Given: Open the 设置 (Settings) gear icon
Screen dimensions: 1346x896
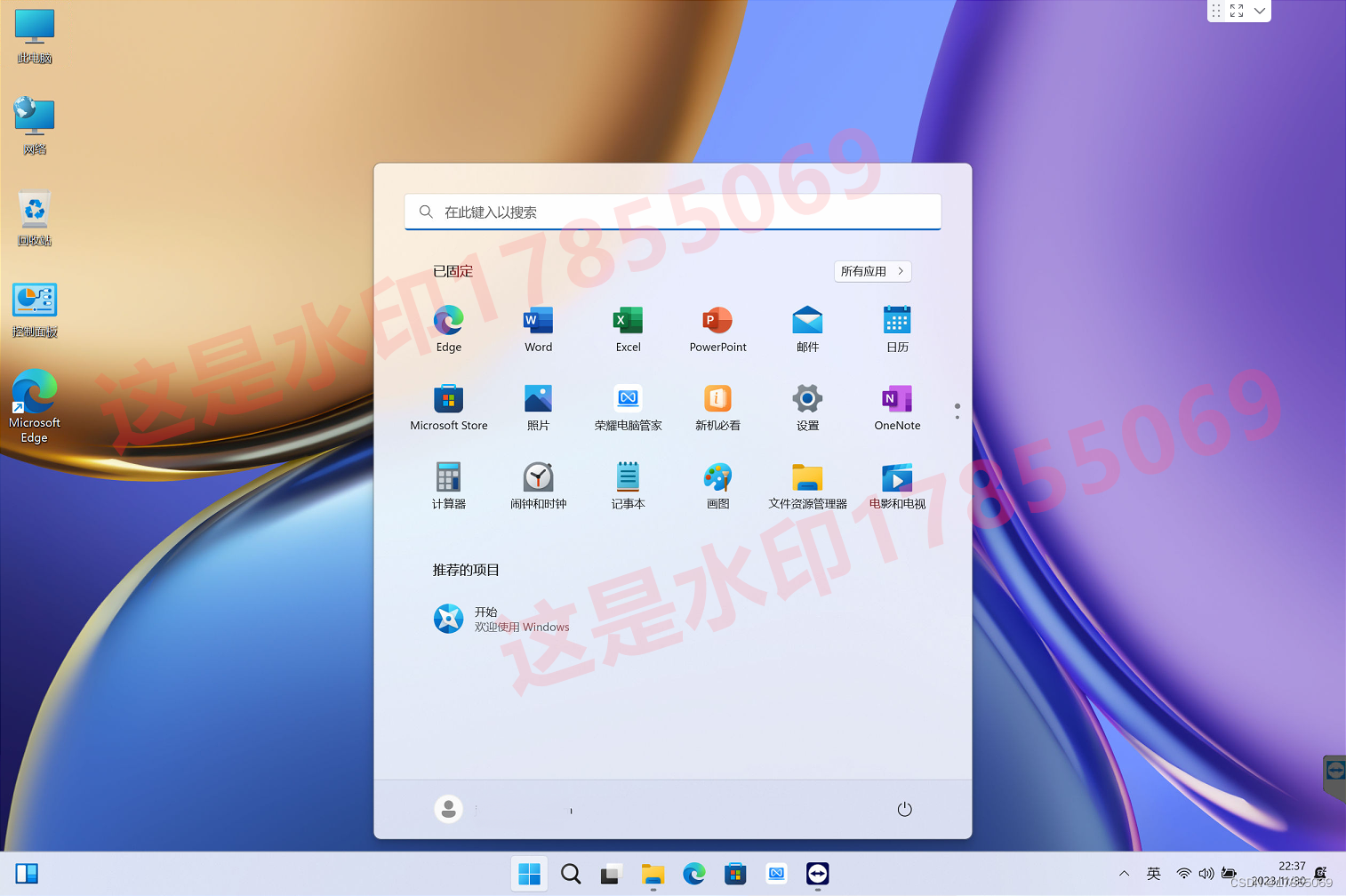Looking at the screenshot, I should click(807, 406).
